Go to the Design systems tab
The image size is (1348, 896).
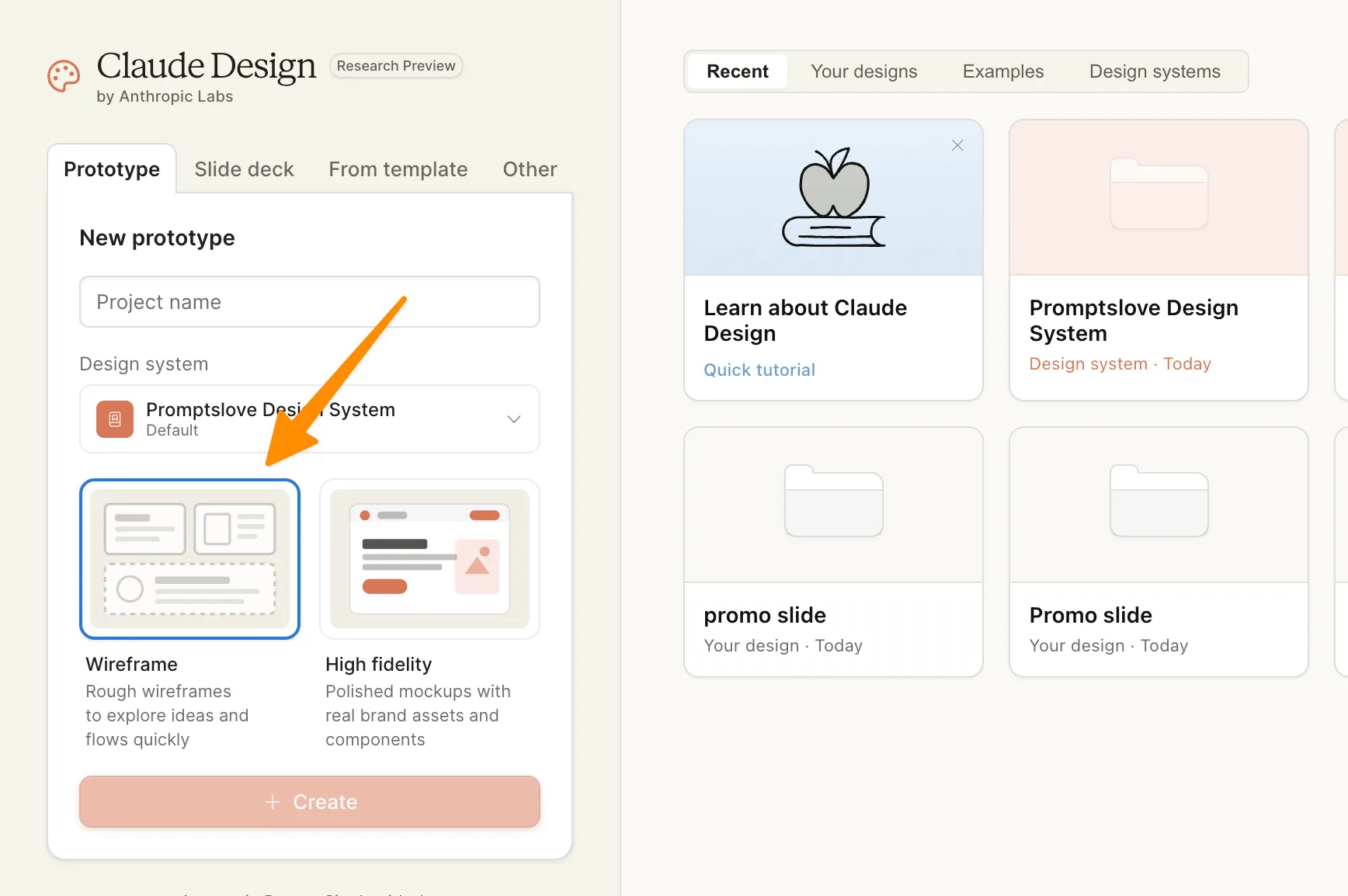[1154, 71]
